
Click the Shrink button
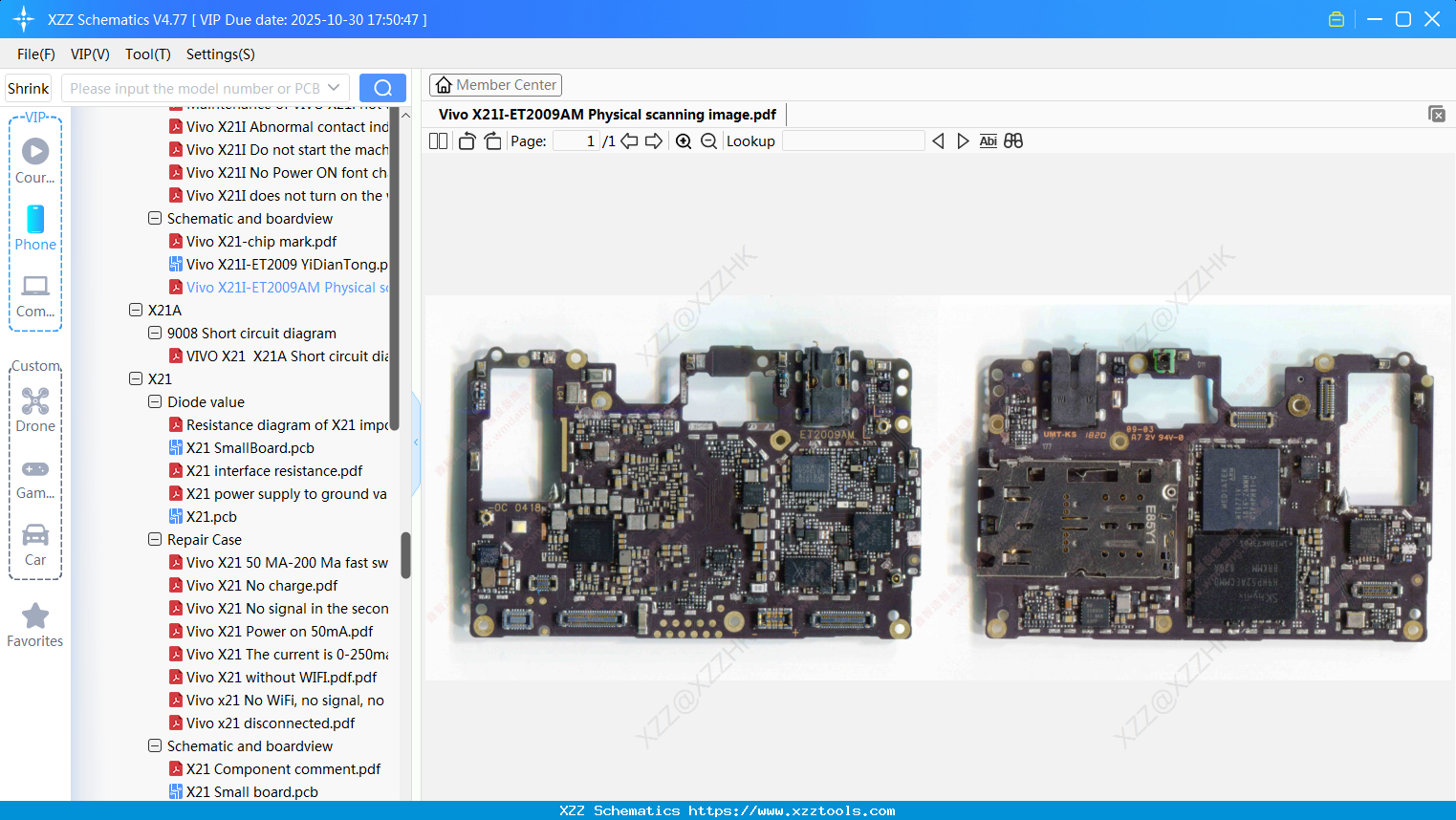point(28,87)
